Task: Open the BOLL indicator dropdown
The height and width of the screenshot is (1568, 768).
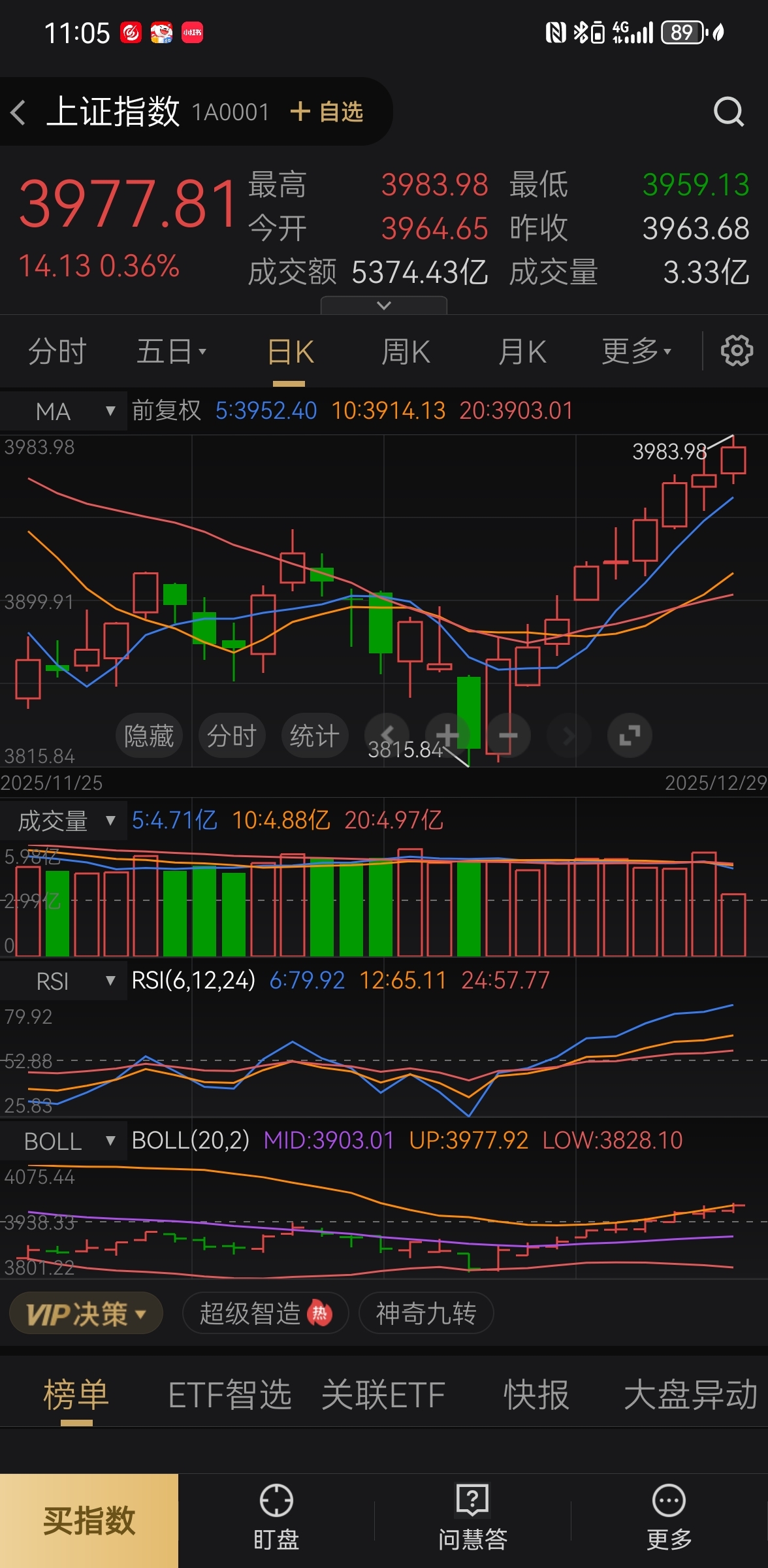Action: [x=63, y=1141]
